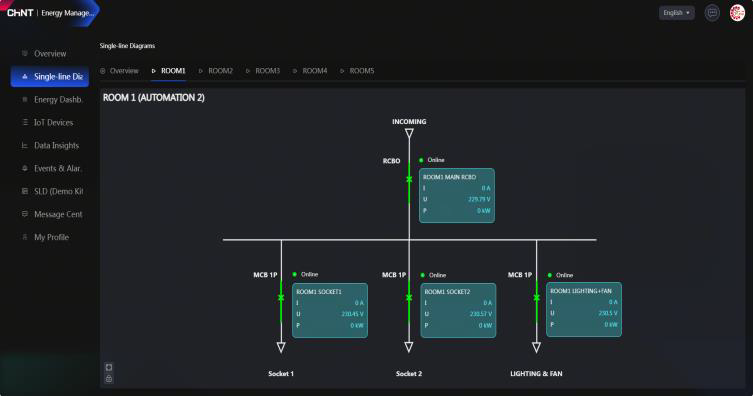Switch to the ROOM4 tab
This screenshot has height=396, width=753.
310,71
